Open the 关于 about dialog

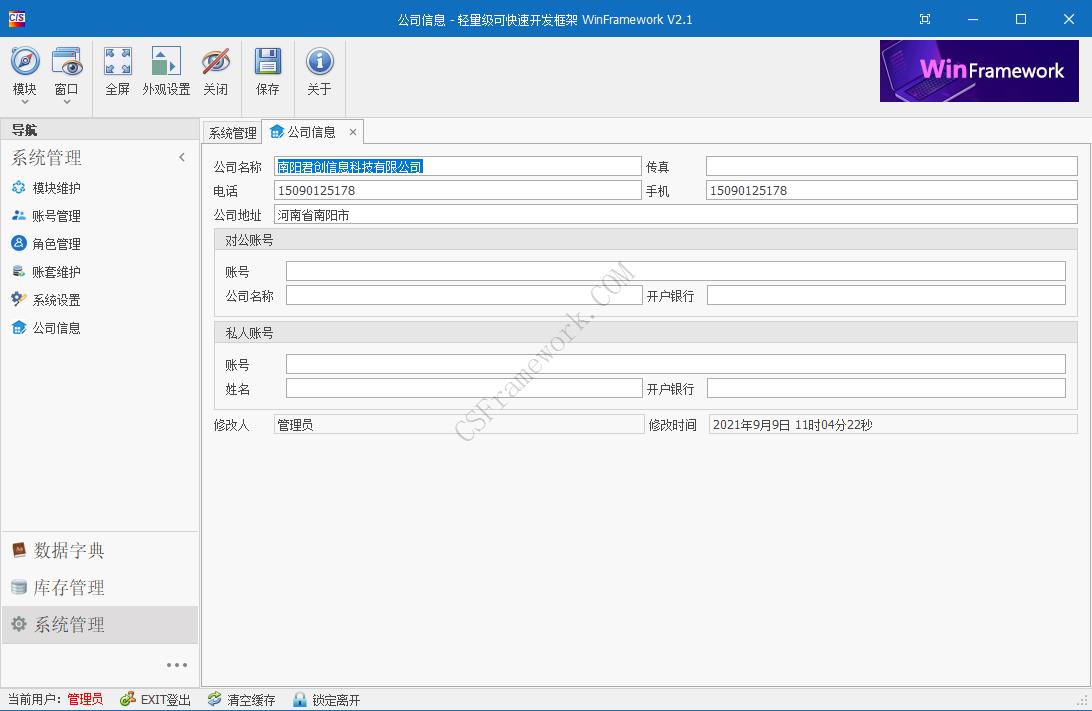(x=318, y=70)
